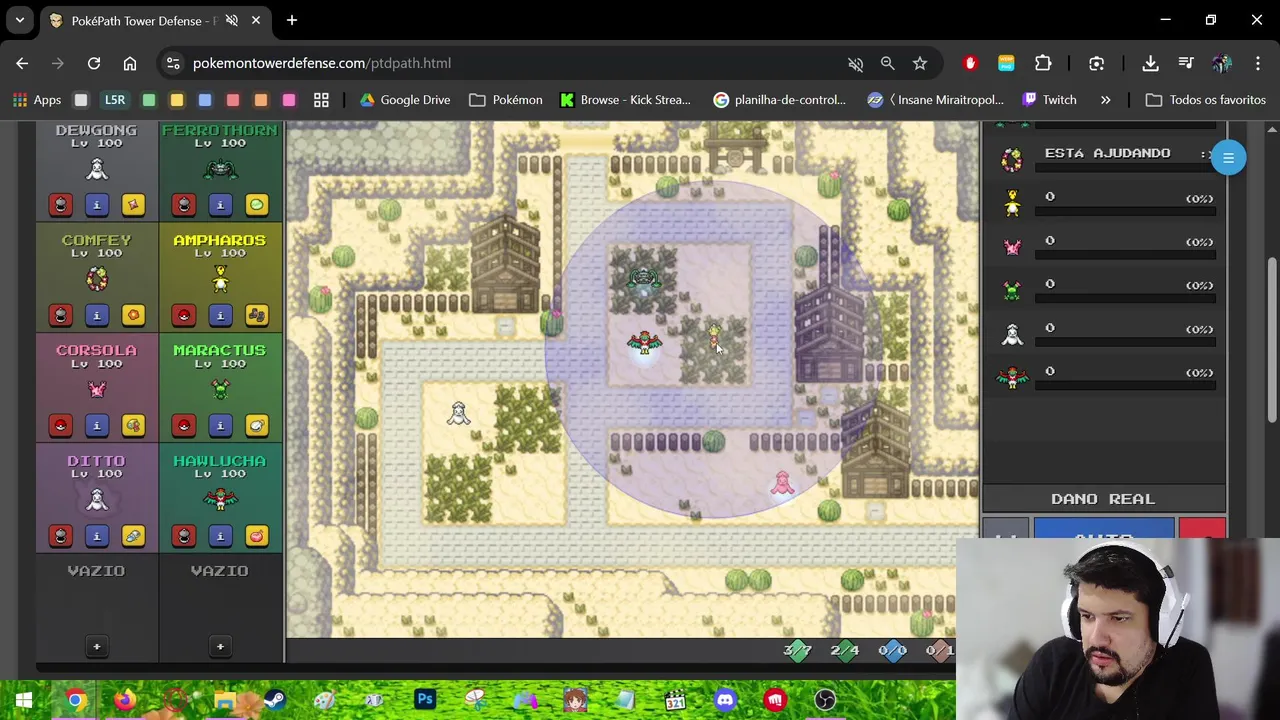Click the Dano Real header
This screenshot has height=720, width=1280.
pos(1103,499)
